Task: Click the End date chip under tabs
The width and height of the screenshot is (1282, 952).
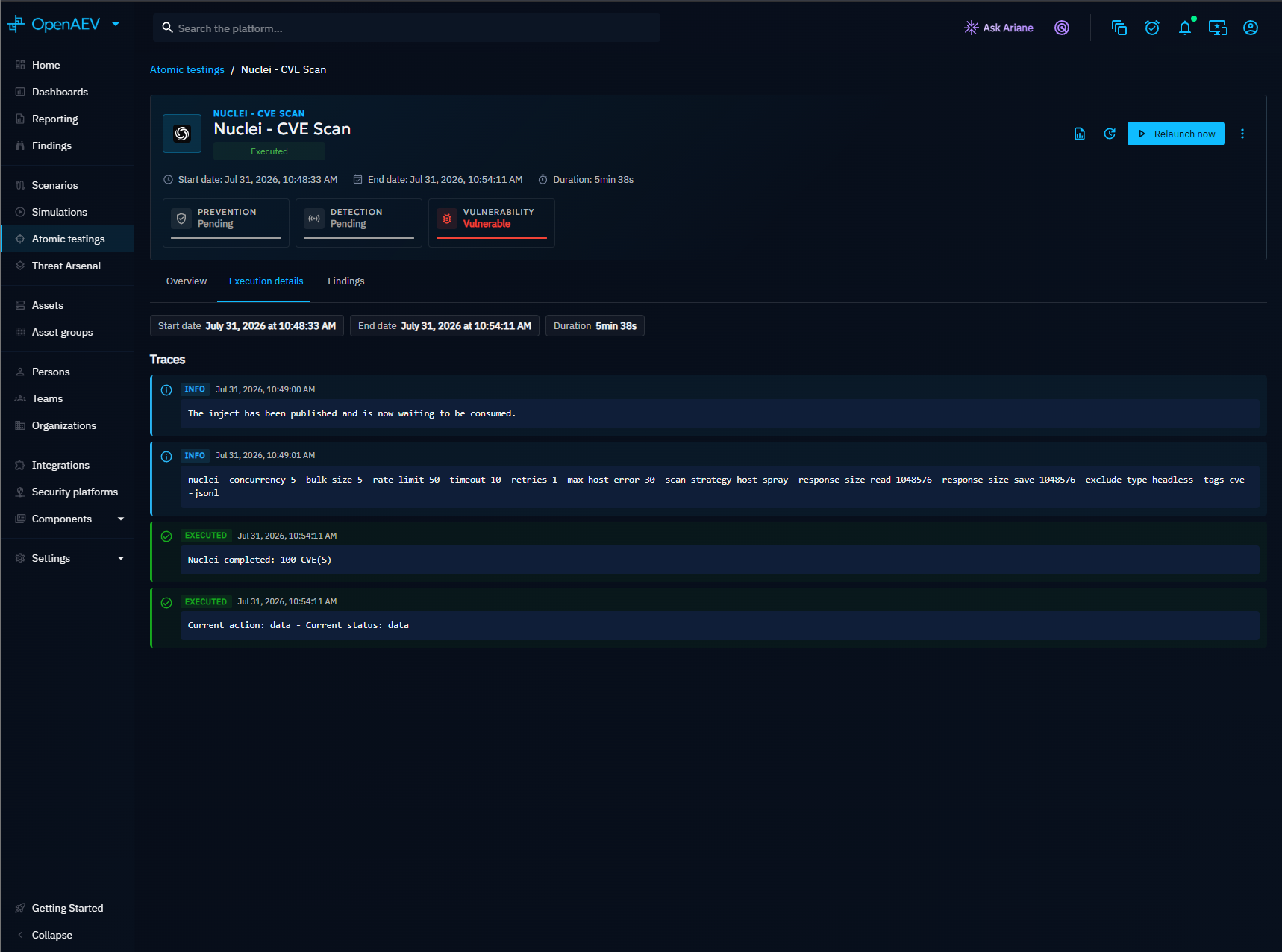Action: click(445, 326)
